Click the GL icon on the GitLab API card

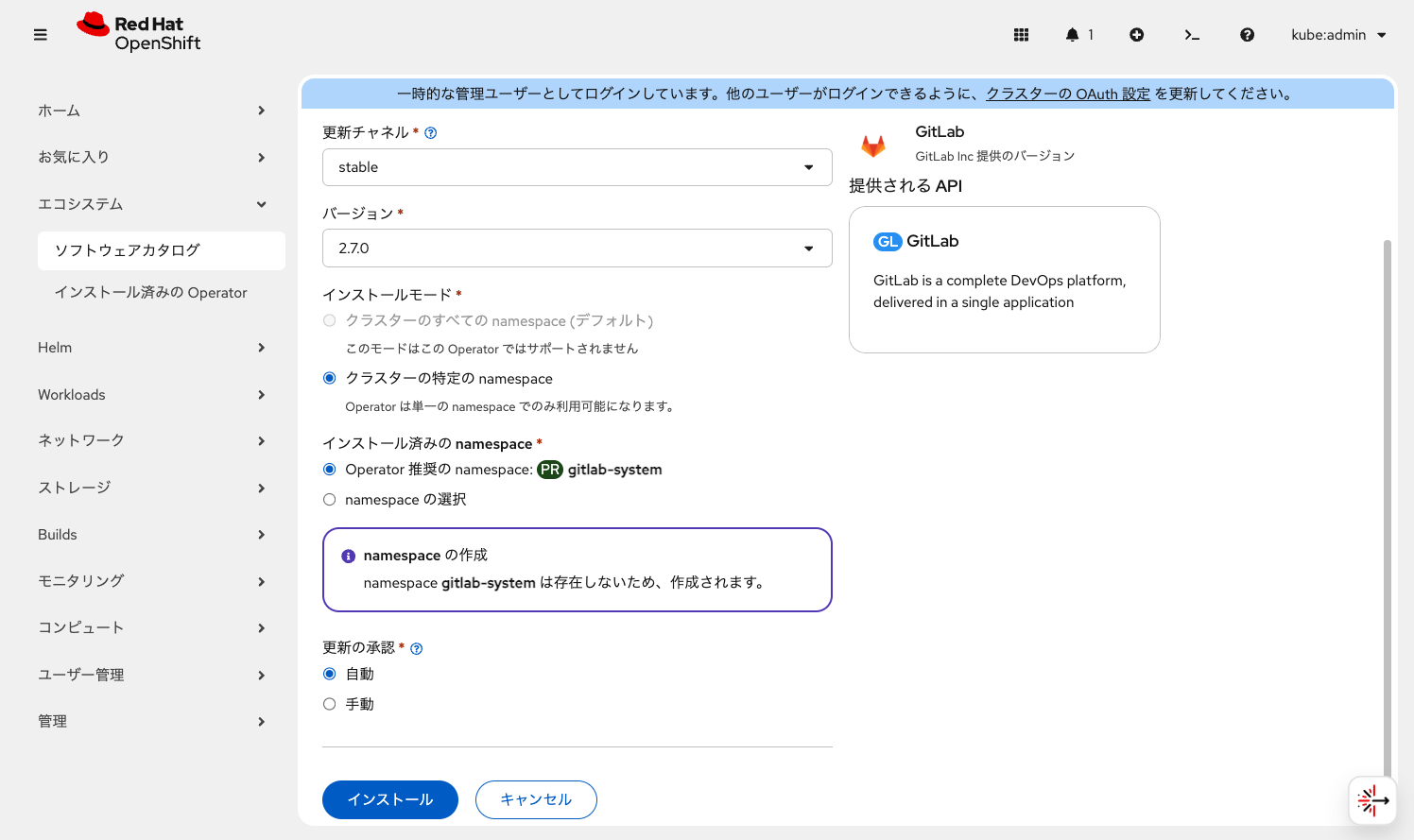click(887, 241)
